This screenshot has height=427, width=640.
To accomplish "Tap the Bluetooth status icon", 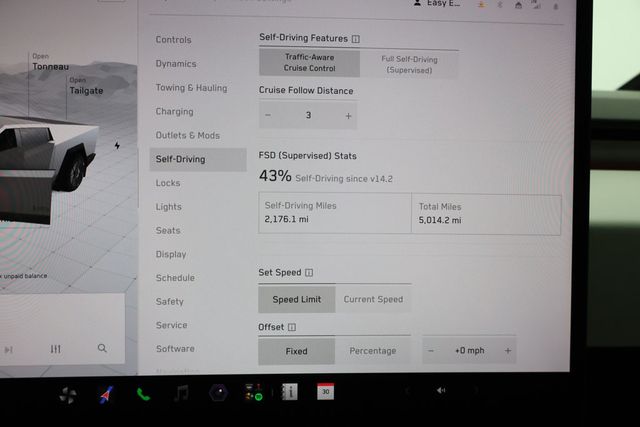I will point(500,5).
